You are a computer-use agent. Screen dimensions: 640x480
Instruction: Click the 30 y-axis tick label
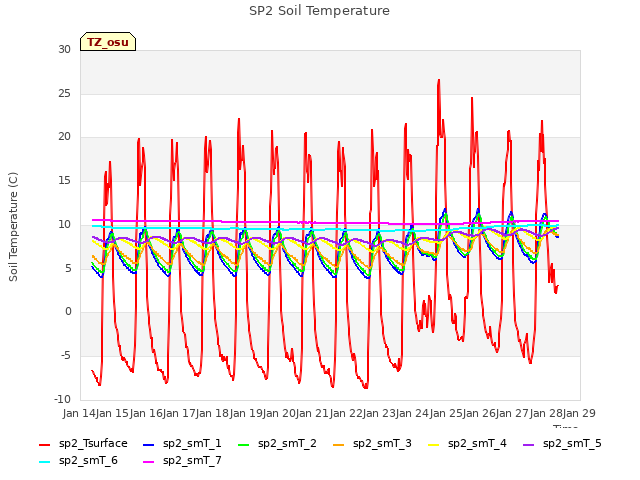click(64, 50)
